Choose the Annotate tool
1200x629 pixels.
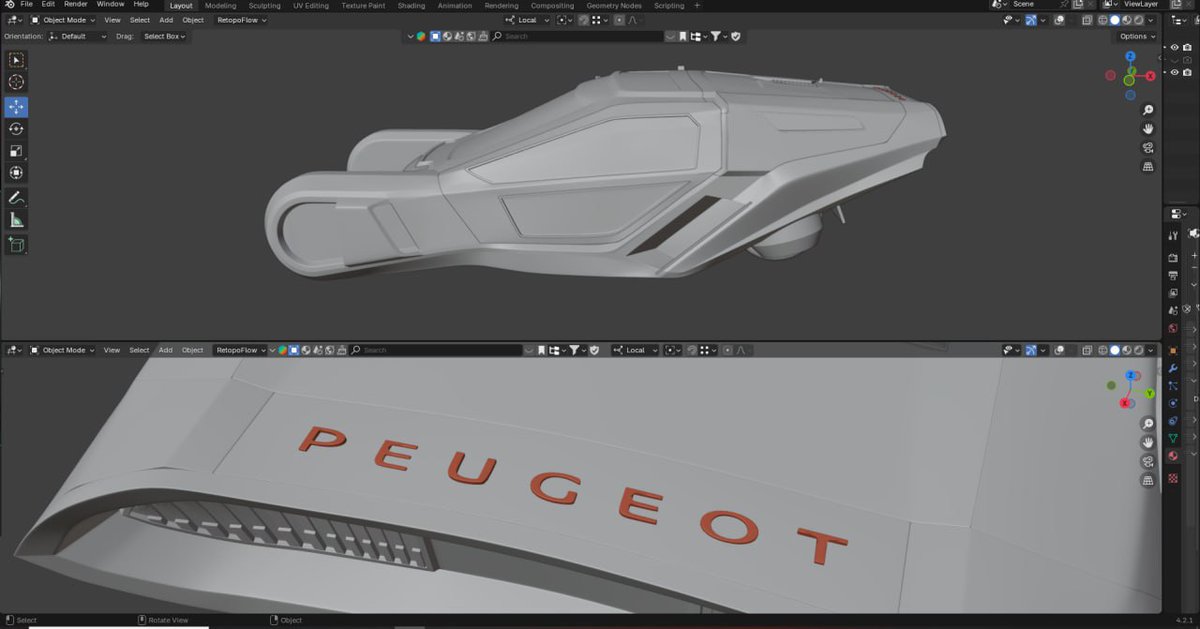(17, 198)
